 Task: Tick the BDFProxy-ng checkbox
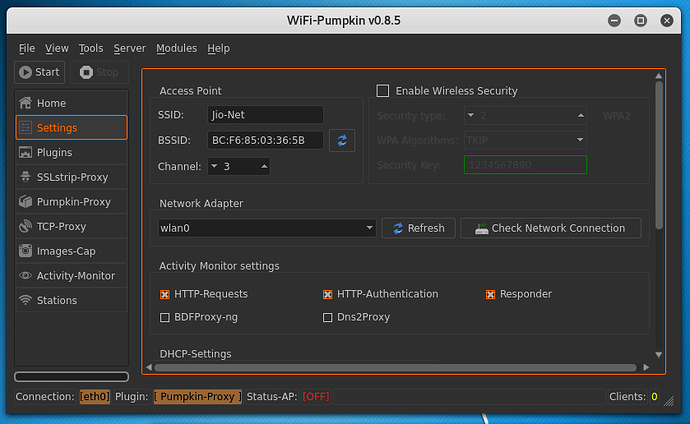[x=165, y=318]
